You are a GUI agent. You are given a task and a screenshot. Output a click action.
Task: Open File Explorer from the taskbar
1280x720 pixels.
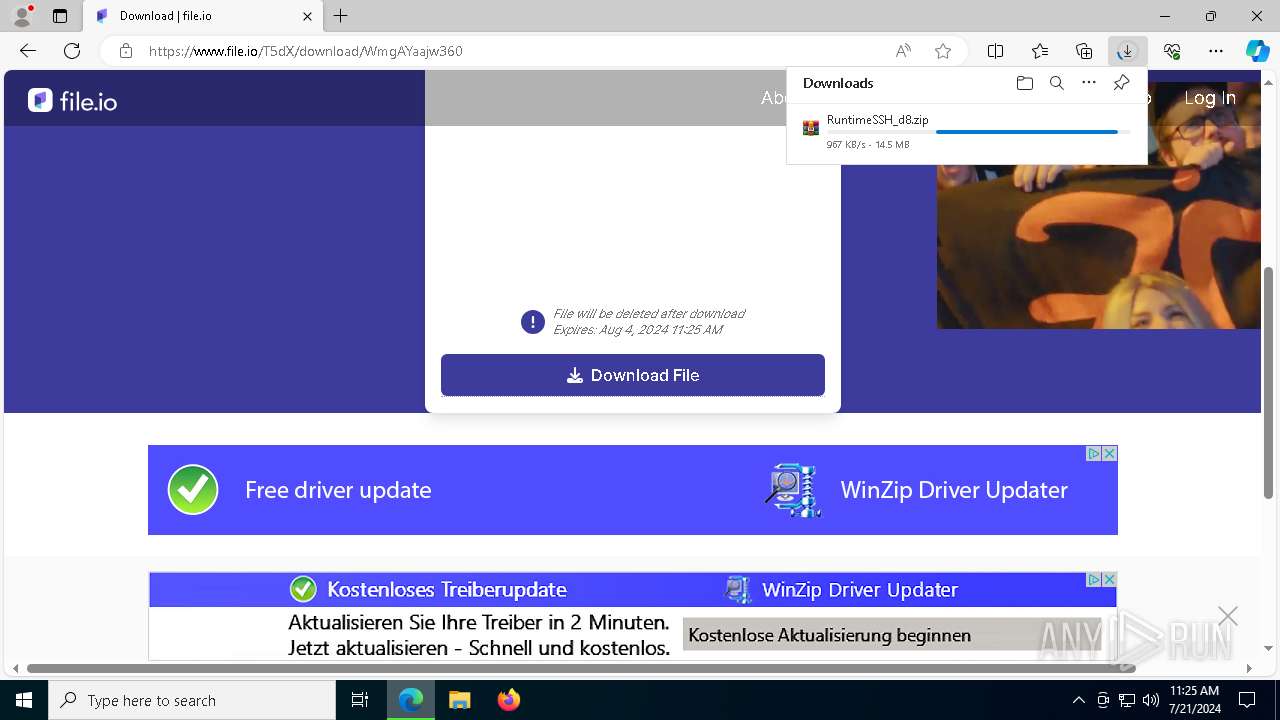pyautogui.click(x=459, y=700)
